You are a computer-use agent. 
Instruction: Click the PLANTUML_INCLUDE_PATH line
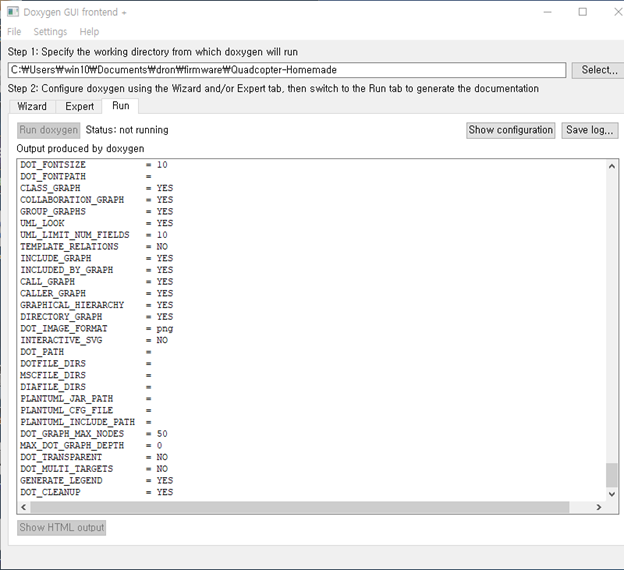(x=86, y=422)
